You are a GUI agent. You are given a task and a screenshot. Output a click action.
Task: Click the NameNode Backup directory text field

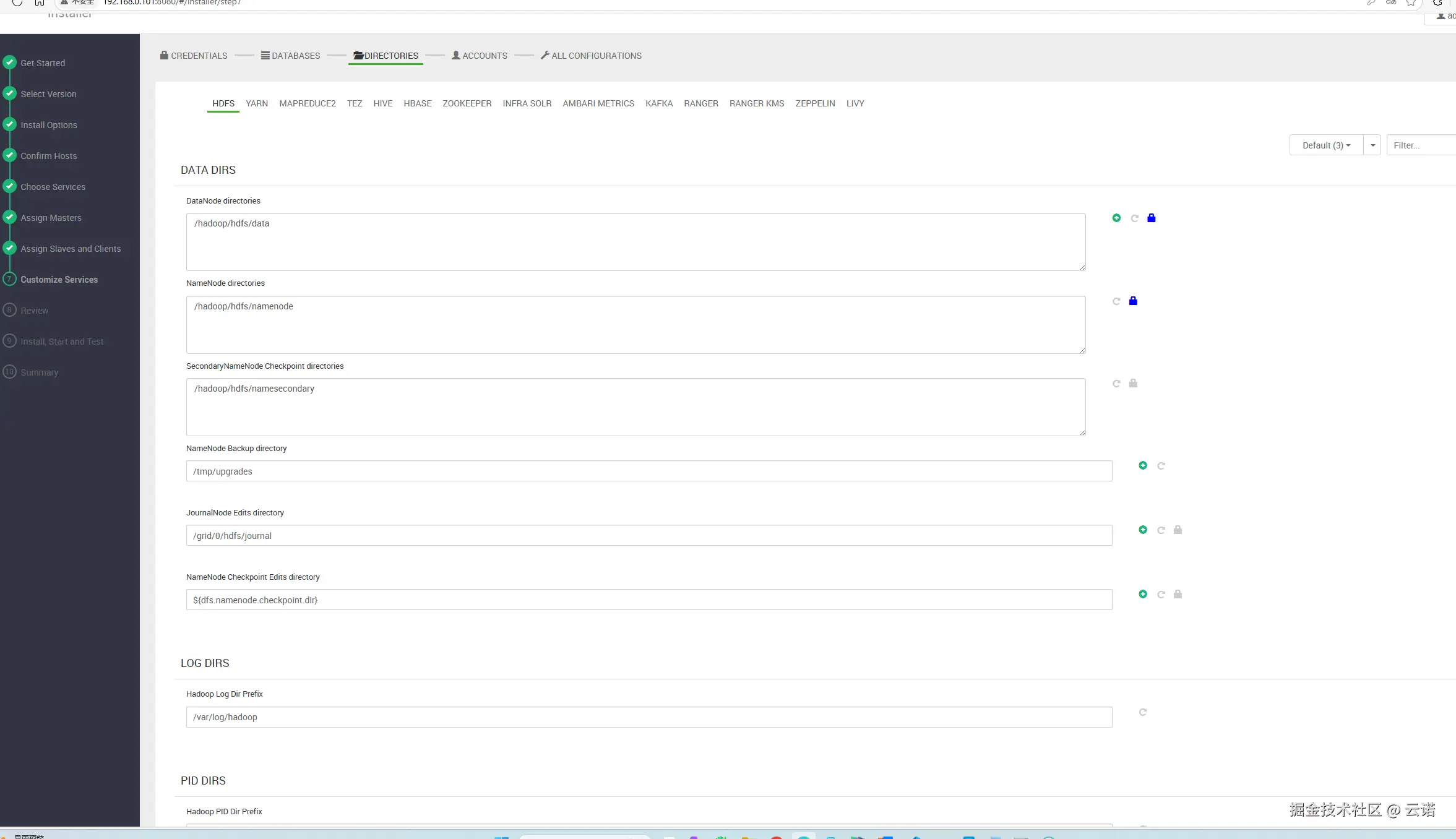pos(648,471)
